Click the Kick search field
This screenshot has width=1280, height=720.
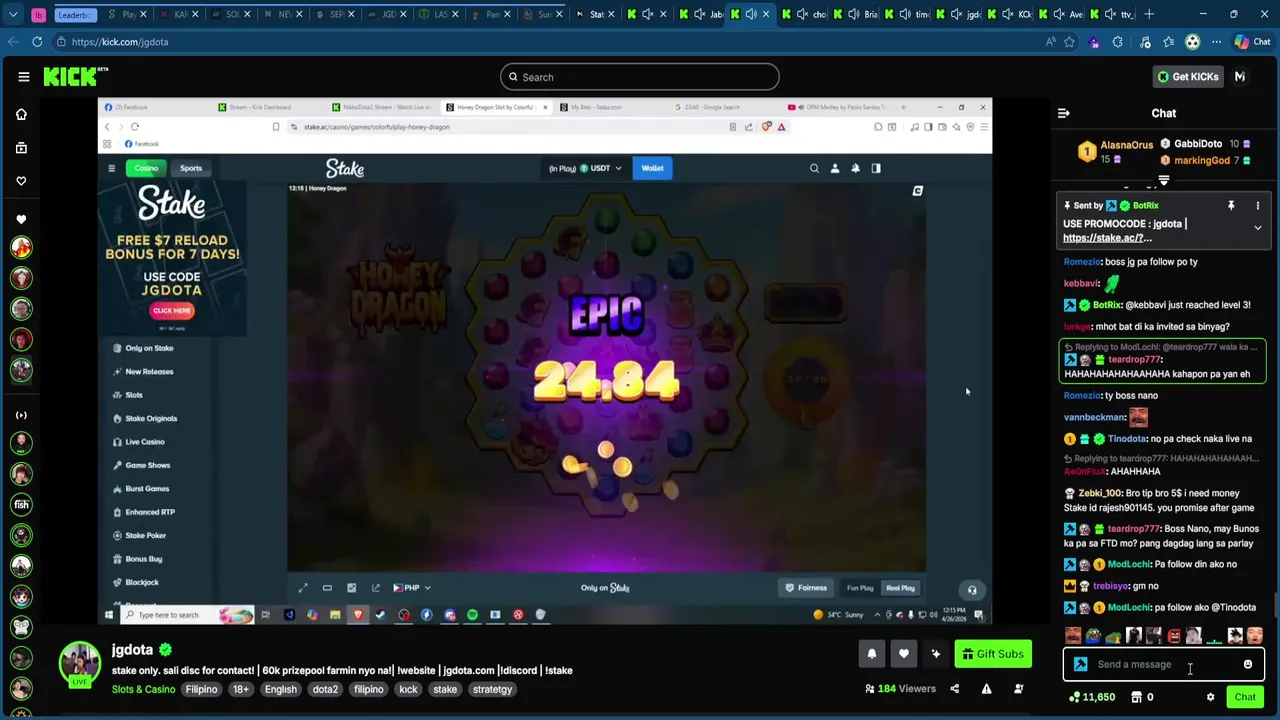click(x=639, y=77)
